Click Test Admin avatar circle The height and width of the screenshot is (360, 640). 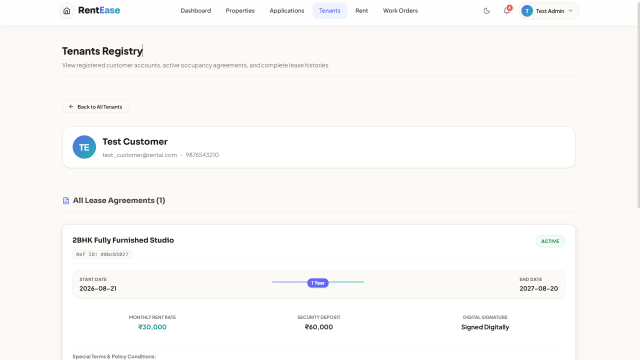pyautogui.click(x=527, y=11)
